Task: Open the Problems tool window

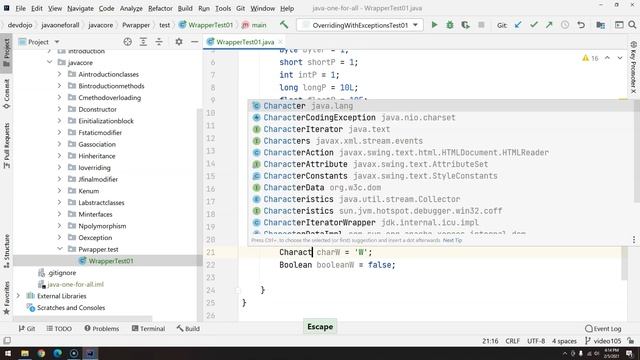Action: [x=102, y=329]
